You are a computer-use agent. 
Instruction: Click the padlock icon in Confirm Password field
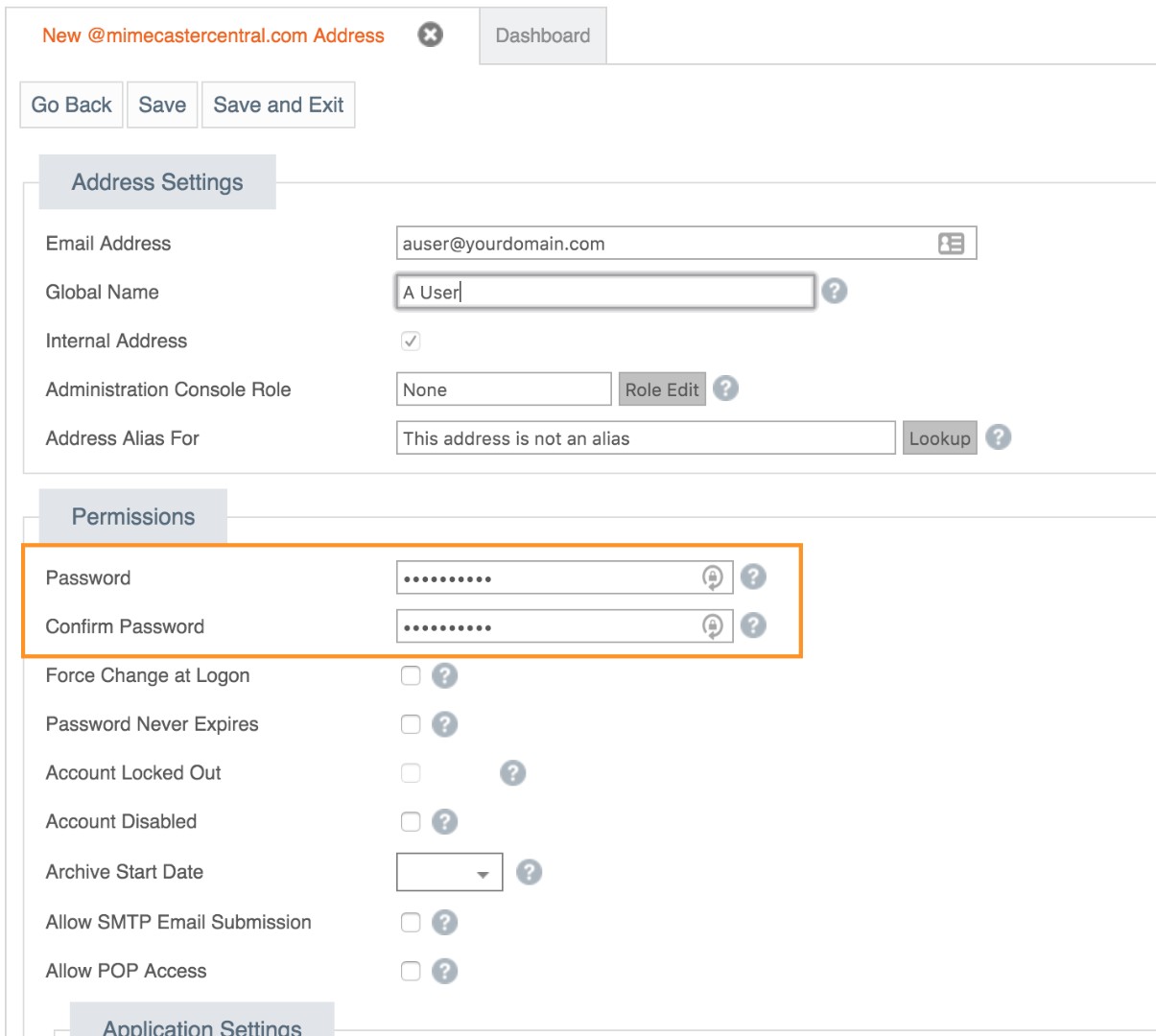[714, 625]
